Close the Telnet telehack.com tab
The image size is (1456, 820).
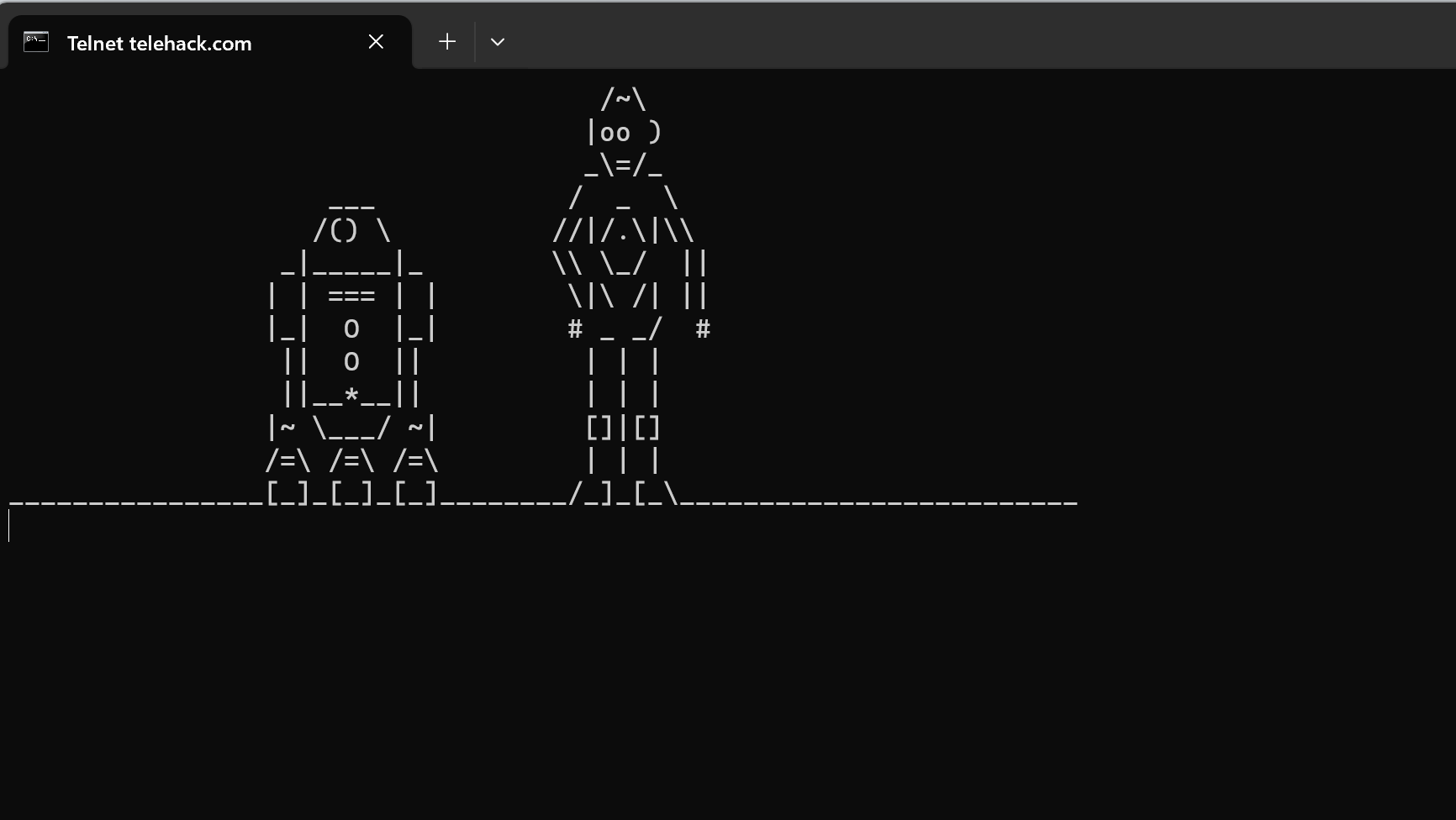(x=375, y=41)
